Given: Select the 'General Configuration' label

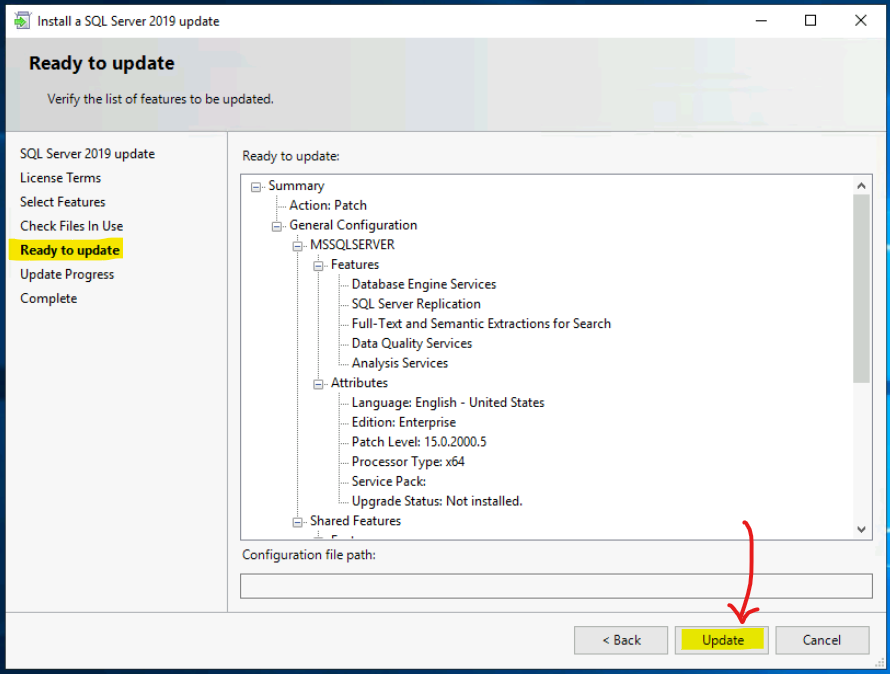Looking at the screenshot, I should [x=353, y=225].
